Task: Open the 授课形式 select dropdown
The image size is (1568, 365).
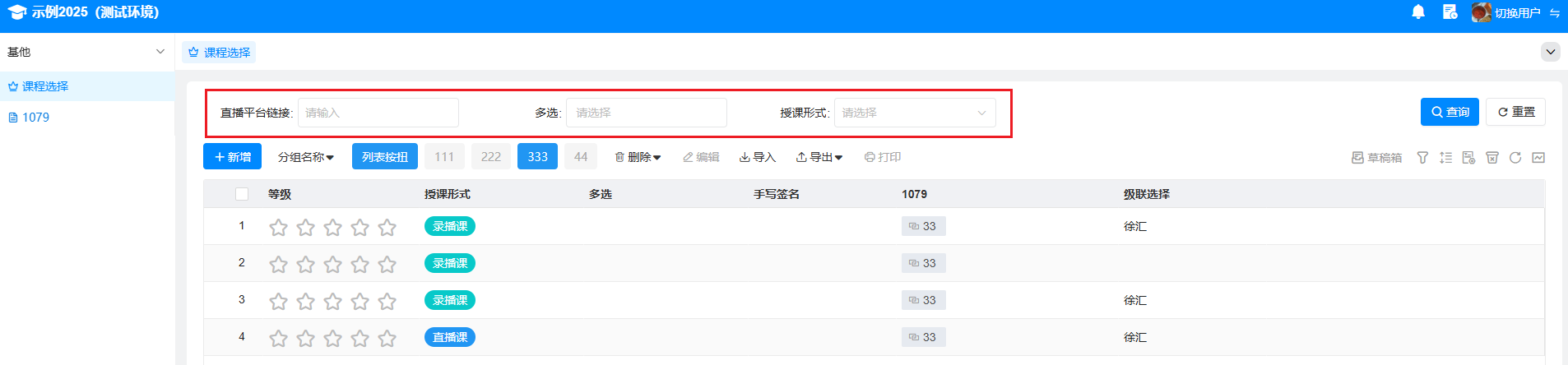Action: tap(914, 113)
